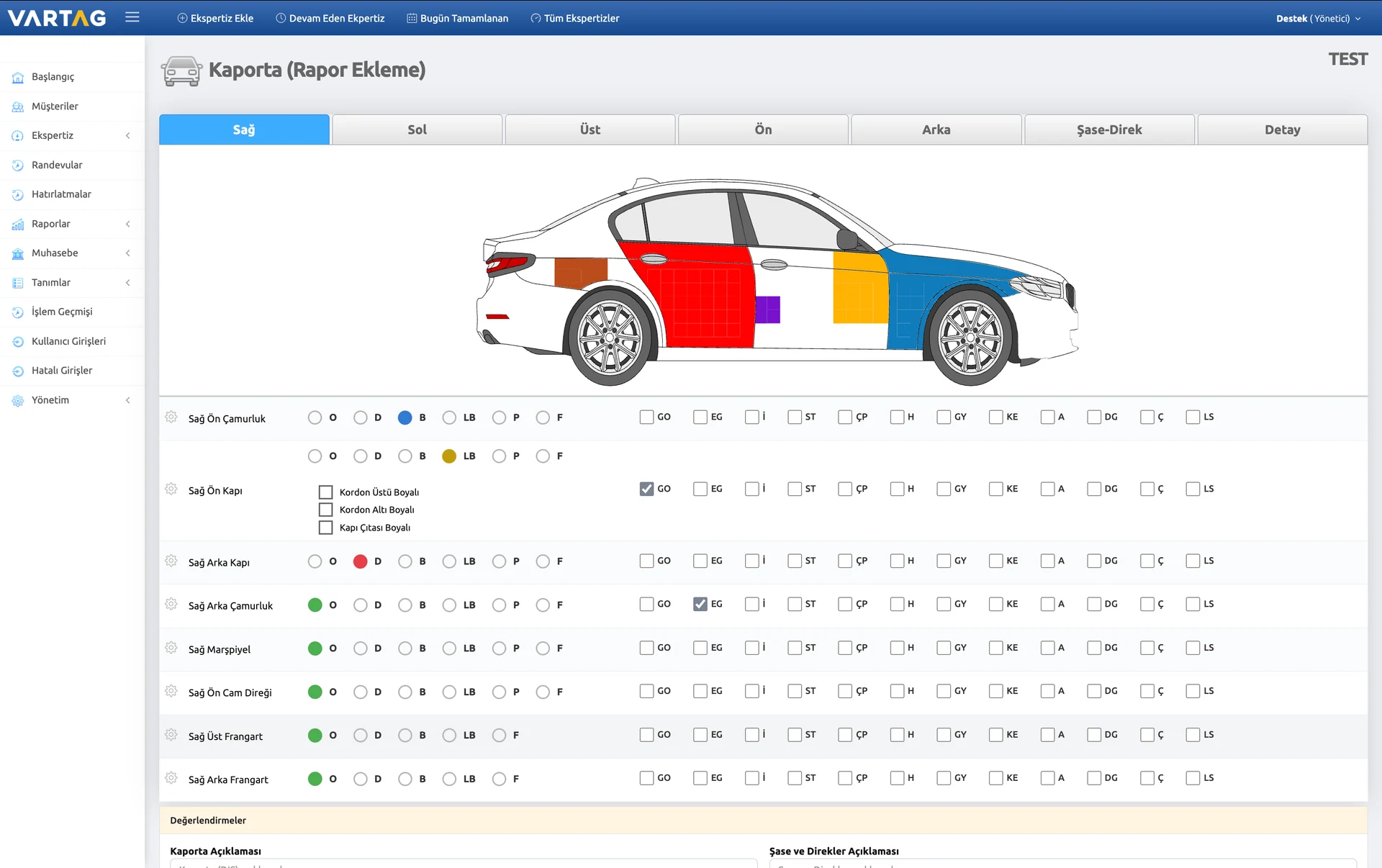Click the VARTAG logo
The height and width of the screenshot is (868, 1382).
pyautogui.click(x=57, y=18)
